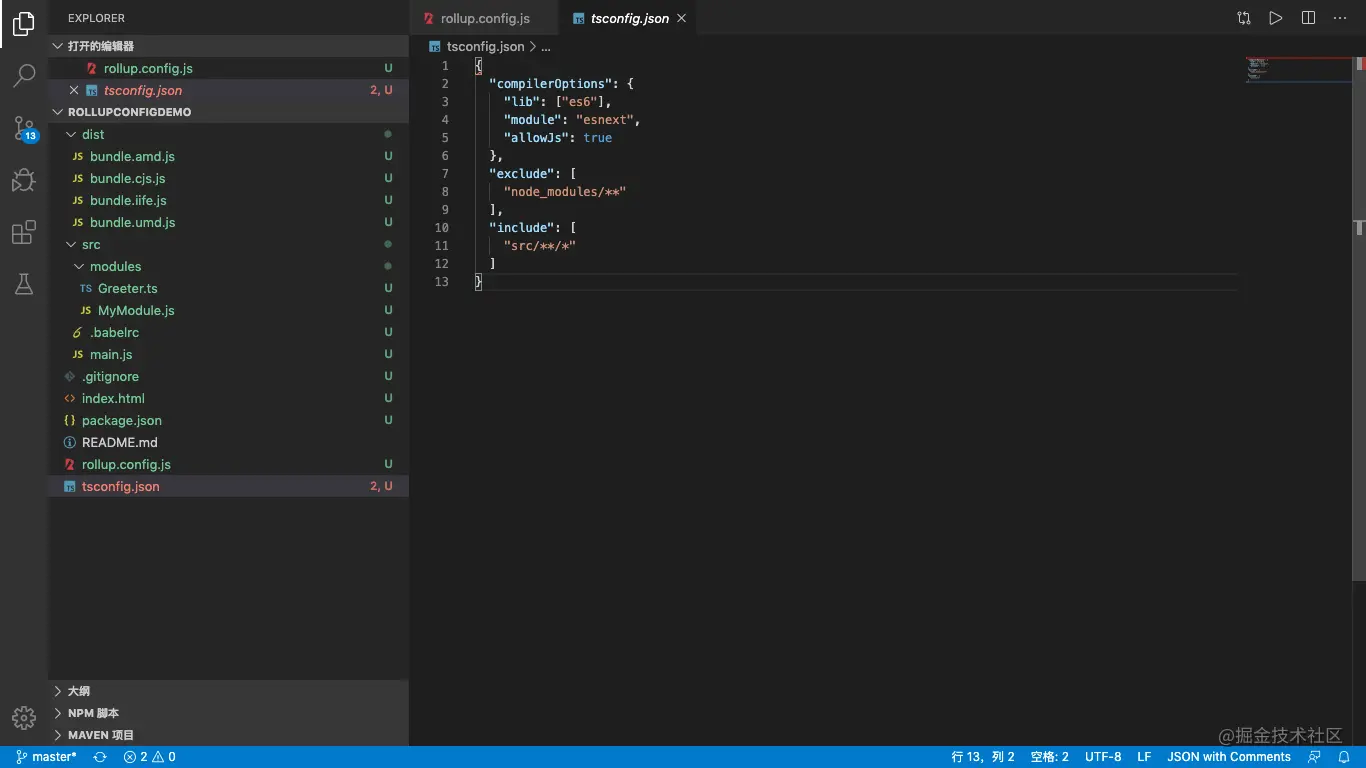Open the Extensions view
This screenshot has height=768, width=1366.
(x=24, y=233)
